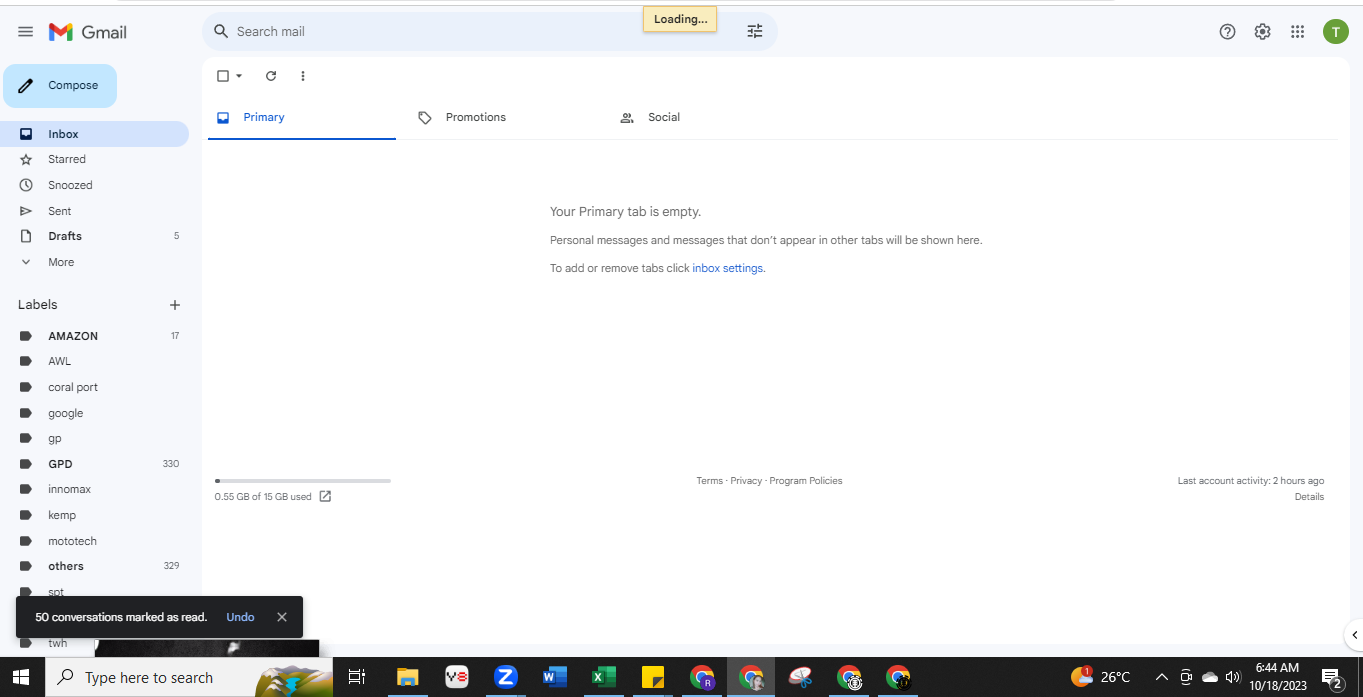Open the main menu hamburger icon
The height and width of the screenshot is (697, 1363).
point(25,32)
